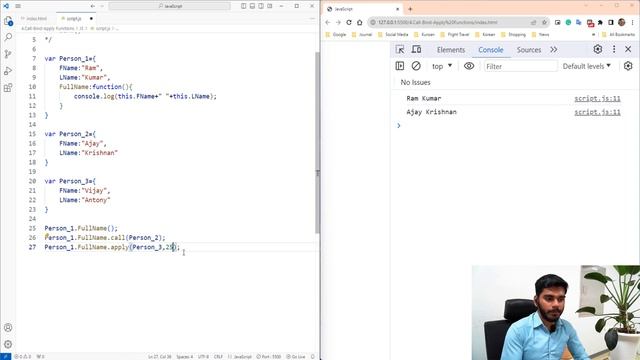
Task: Reload the page in Chrome
Action: click(x=349, y=22)
